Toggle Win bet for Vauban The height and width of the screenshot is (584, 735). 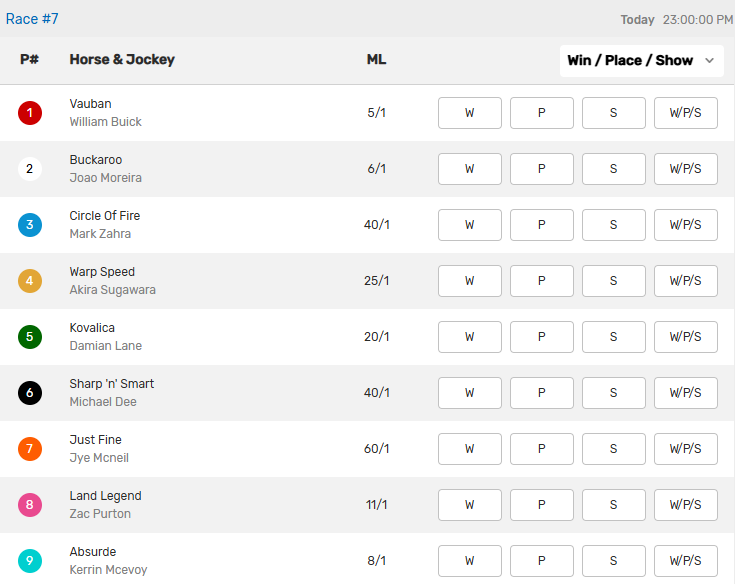coord(469,113)
